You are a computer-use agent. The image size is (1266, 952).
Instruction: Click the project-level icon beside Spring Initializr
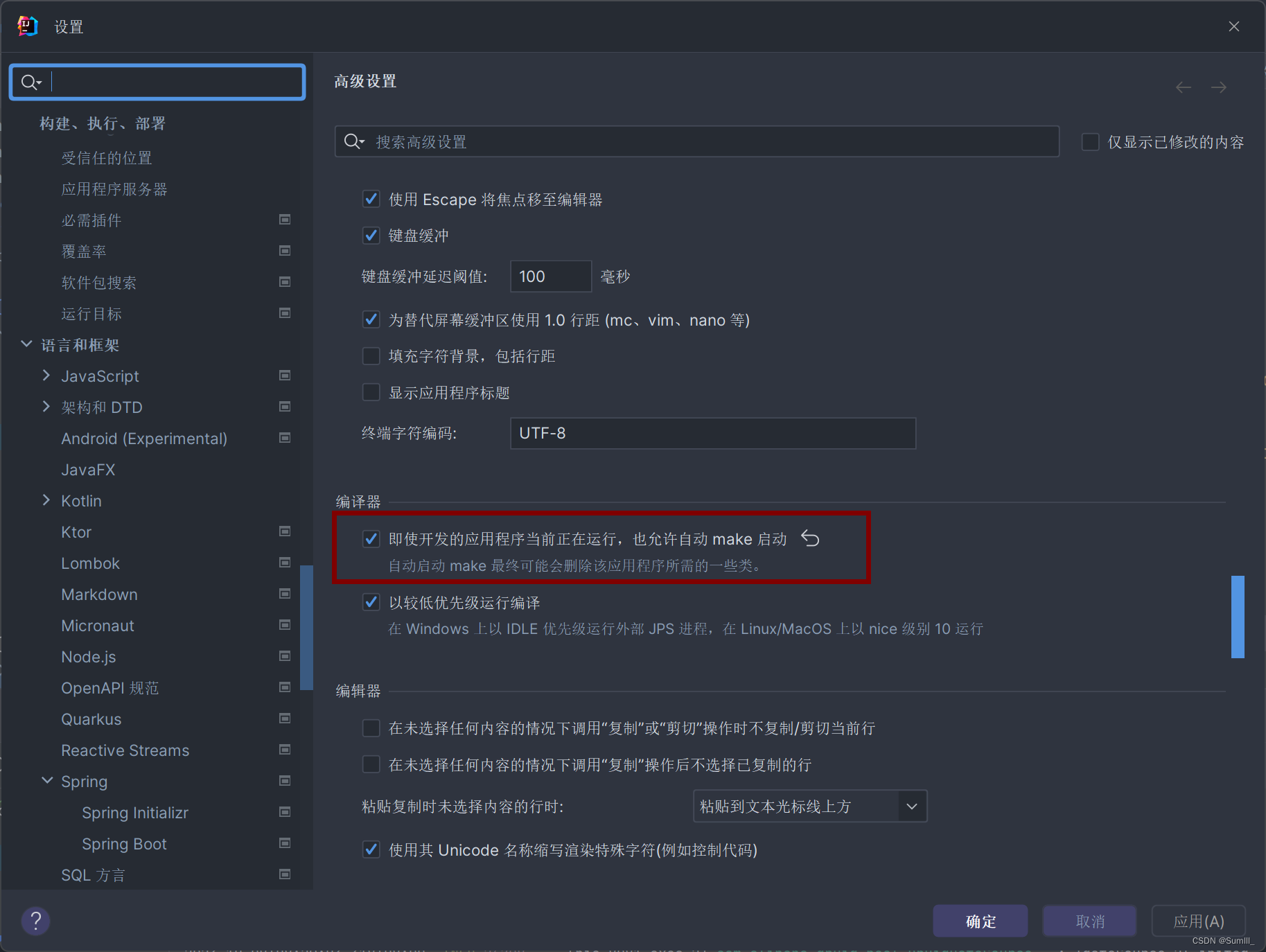(285, 812)
